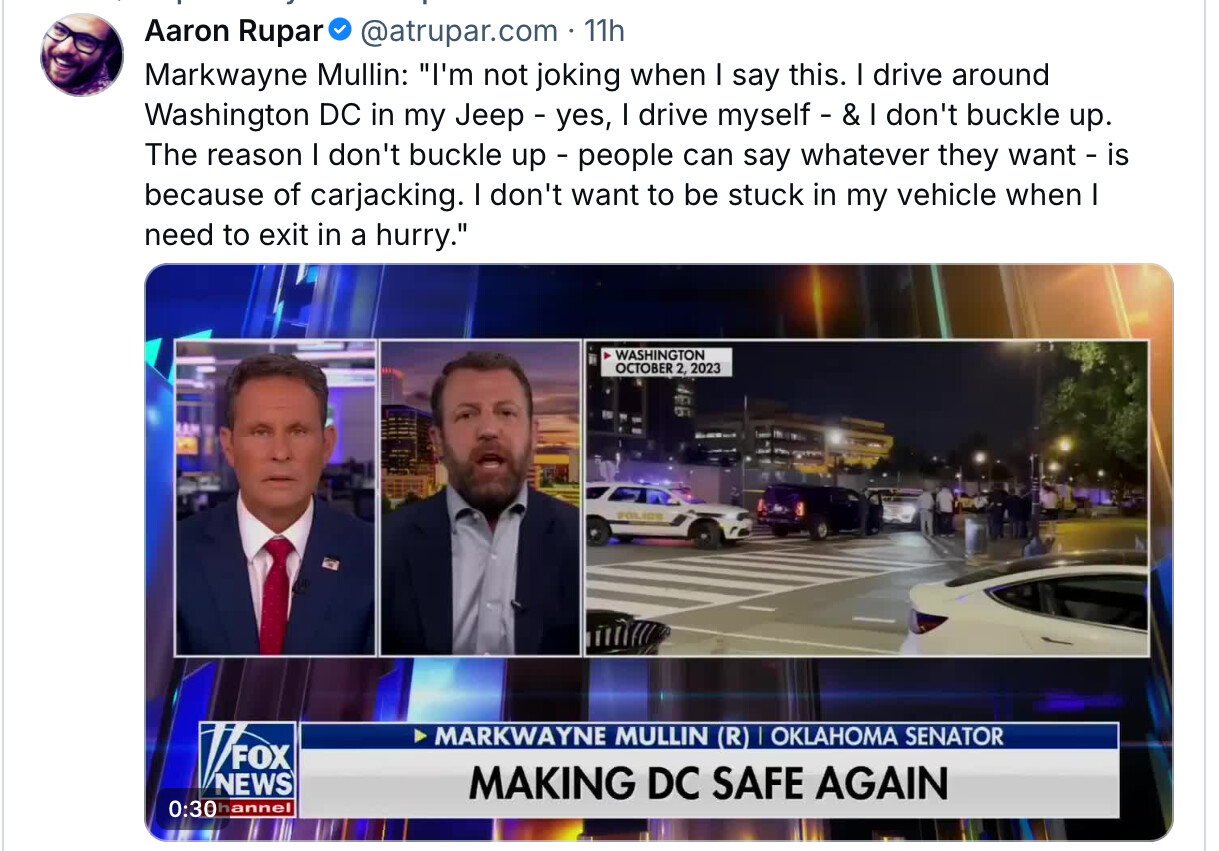Click the white car in foreground footage
The width and height of the screenshot is (1219, 851).
1030,605
